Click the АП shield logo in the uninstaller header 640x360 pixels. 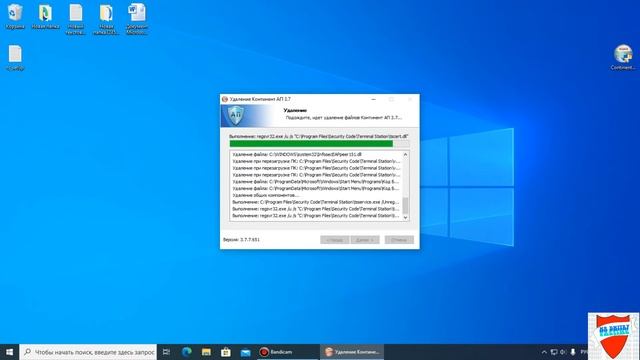(236, 116)
